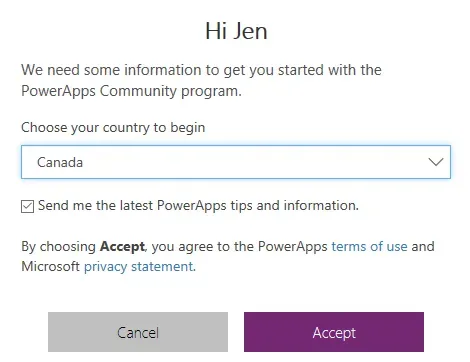Click the bold 'Accept' word in agreement text

122,247
